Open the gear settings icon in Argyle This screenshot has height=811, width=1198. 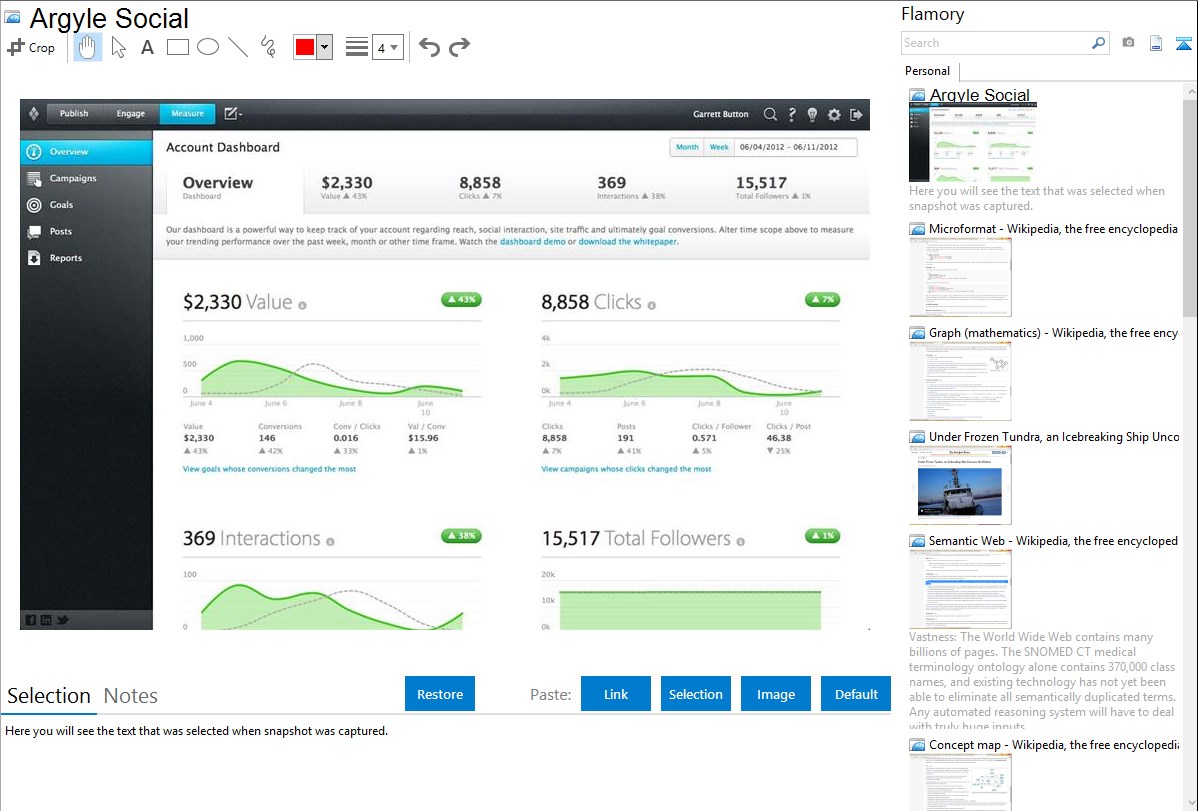tap(834, 115)
